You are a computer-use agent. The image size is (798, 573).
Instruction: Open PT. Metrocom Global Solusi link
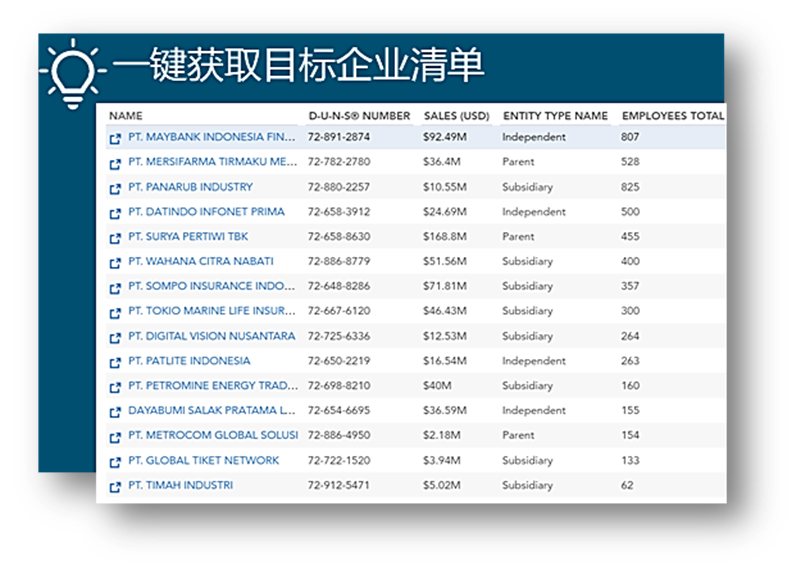[x=213, y=436]
